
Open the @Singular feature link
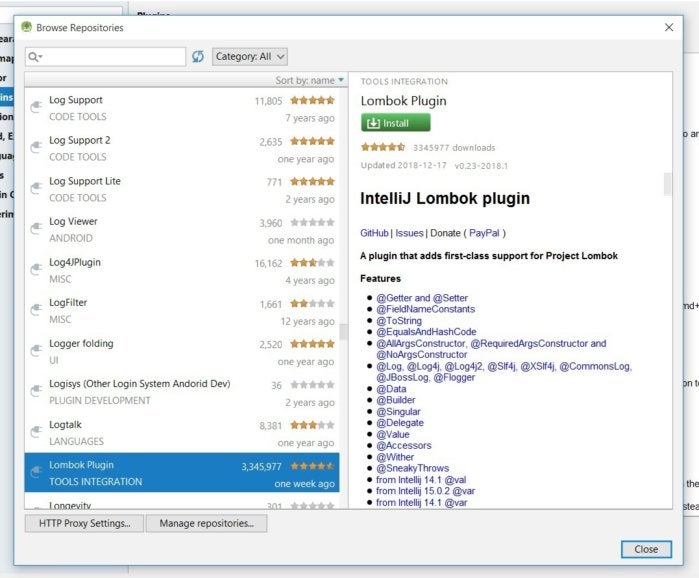tap(398, 411)
